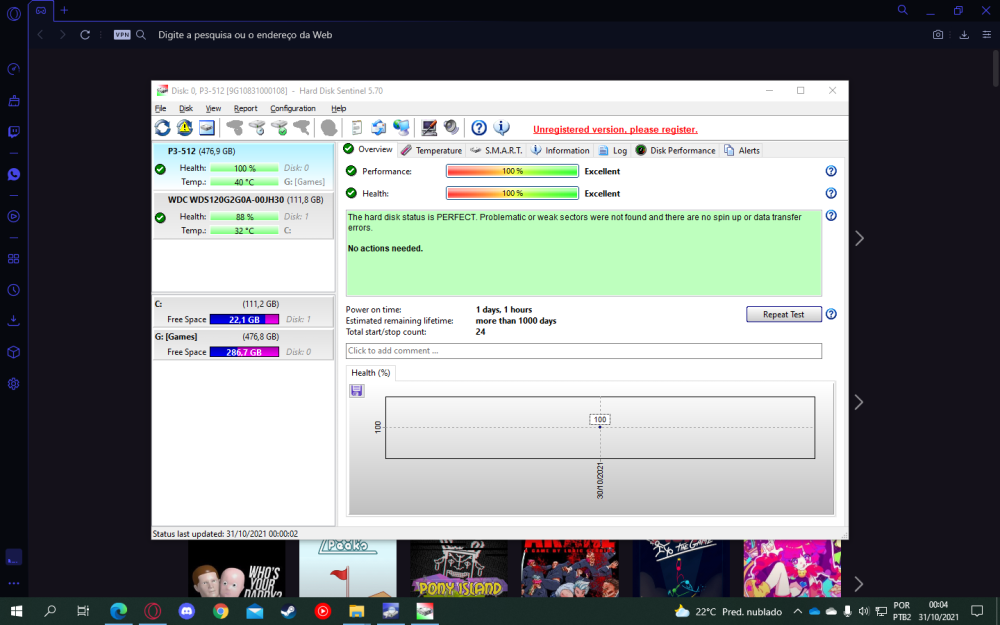Open the Opera sidebar settings gear
1000x625 pixels.
tap(14, 384)
